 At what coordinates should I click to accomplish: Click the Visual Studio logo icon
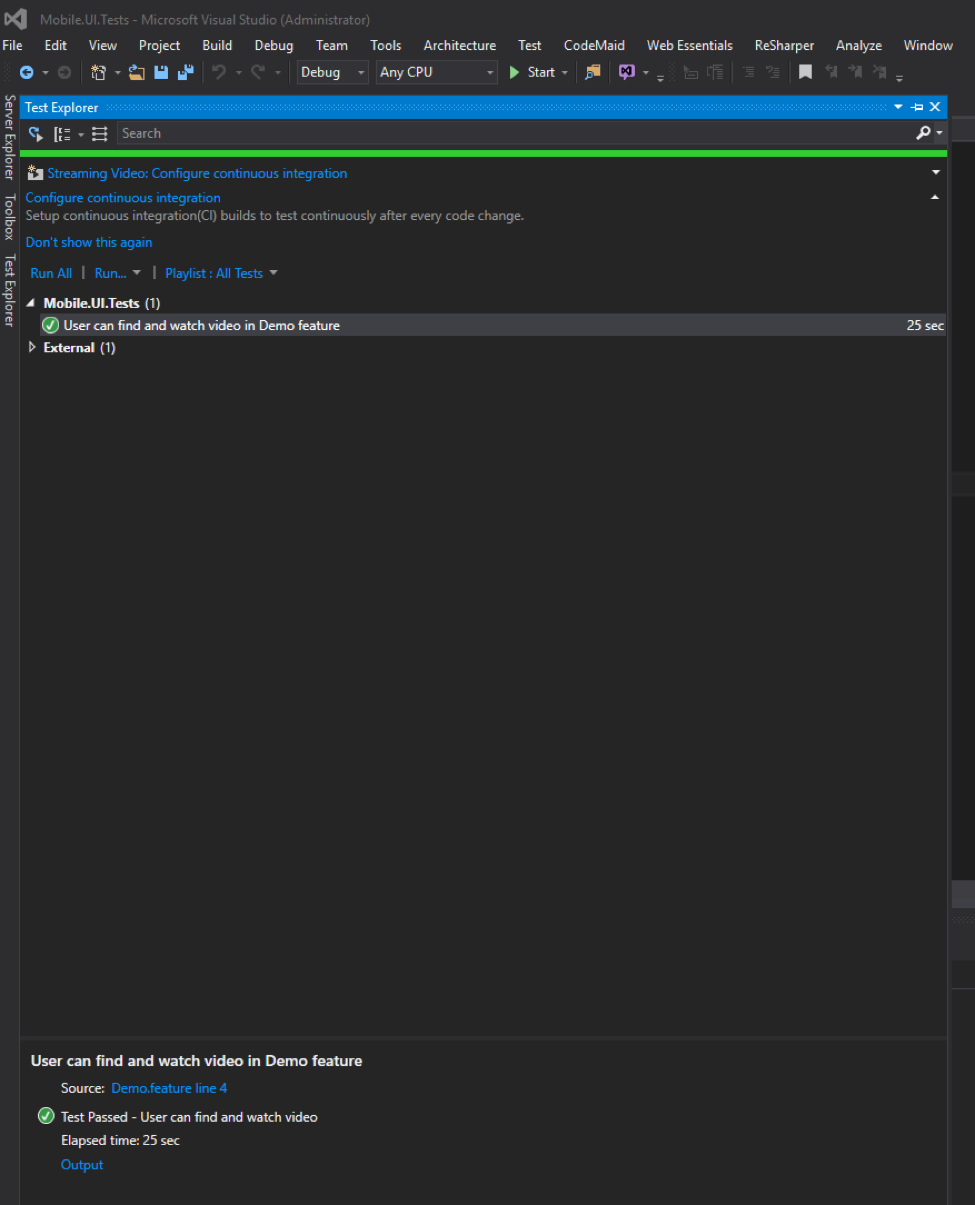pos(16,19)
